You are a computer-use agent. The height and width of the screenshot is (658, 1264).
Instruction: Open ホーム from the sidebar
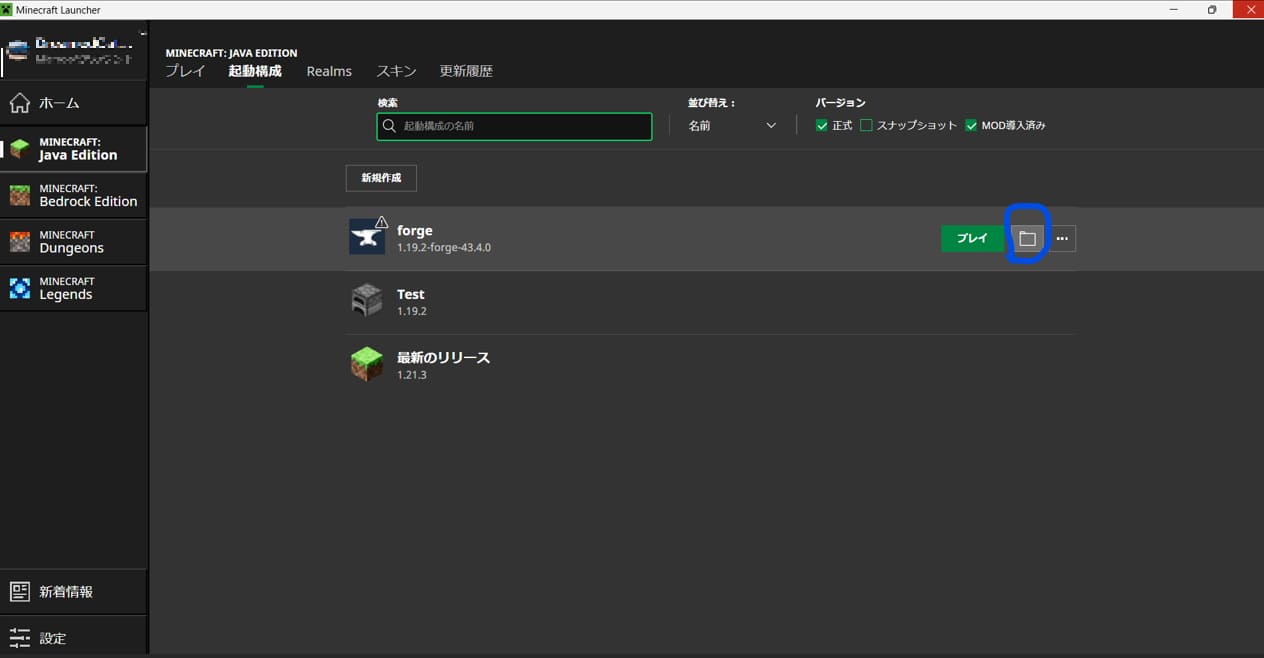pyautogui.click(x=73, y=103)
